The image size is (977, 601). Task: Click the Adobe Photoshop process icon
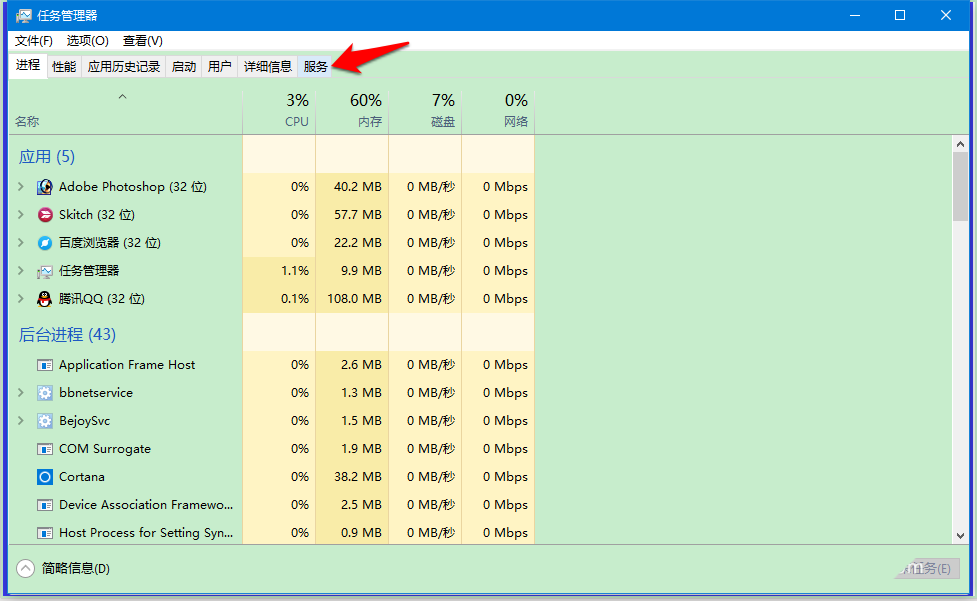point(45,186)
